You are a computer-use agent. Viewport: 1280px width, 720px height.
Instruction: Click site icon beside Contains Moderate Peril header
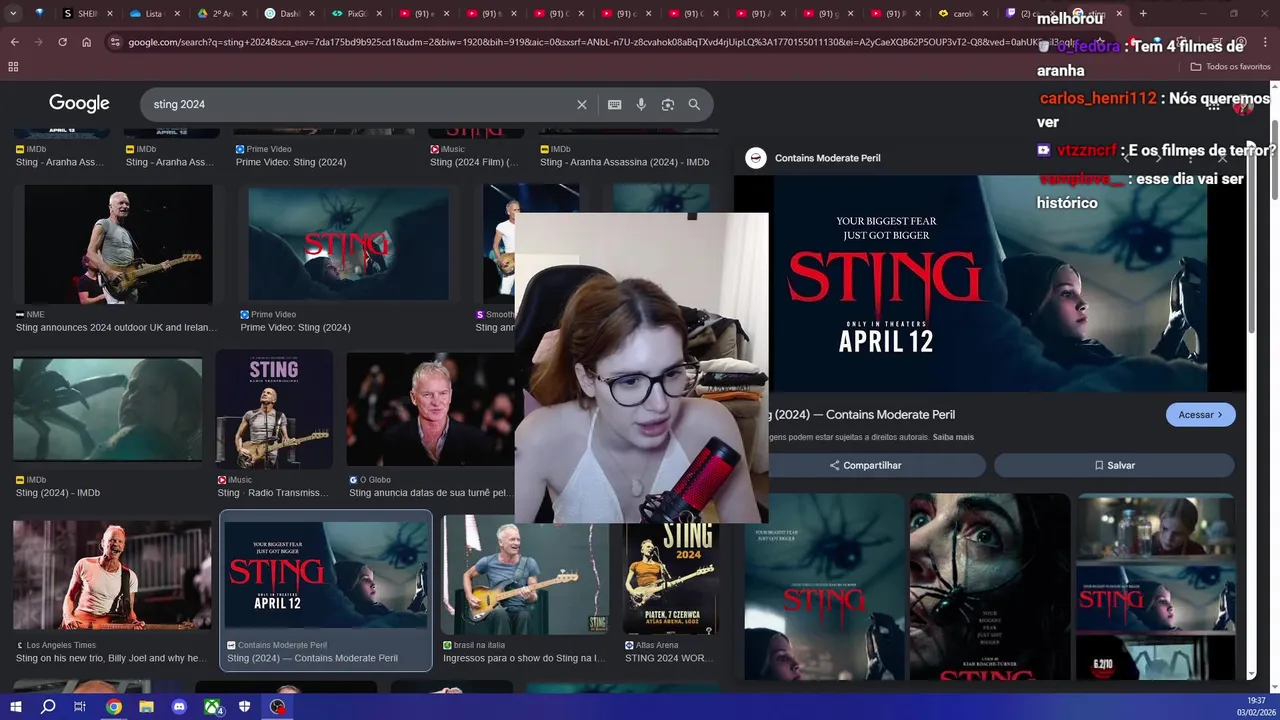pyautogui.click(x=756, y=158)
